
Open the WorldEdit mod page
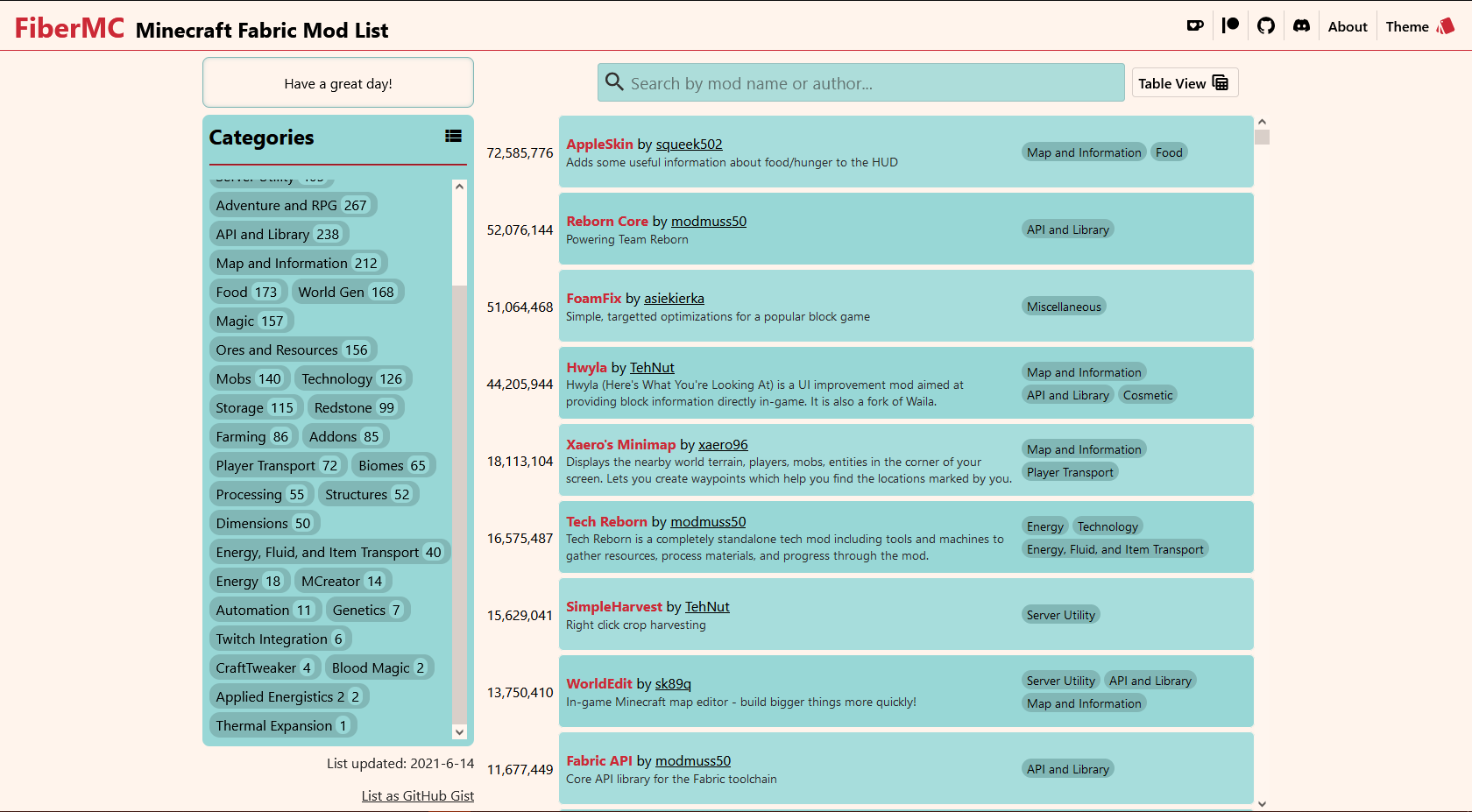(599, 683)
